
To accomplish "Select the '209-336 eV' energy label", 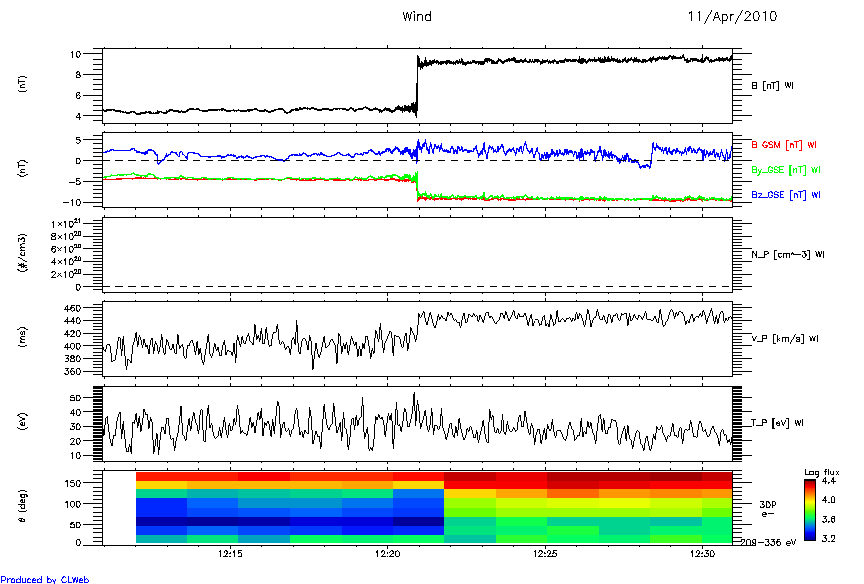I will click(768, 543).
